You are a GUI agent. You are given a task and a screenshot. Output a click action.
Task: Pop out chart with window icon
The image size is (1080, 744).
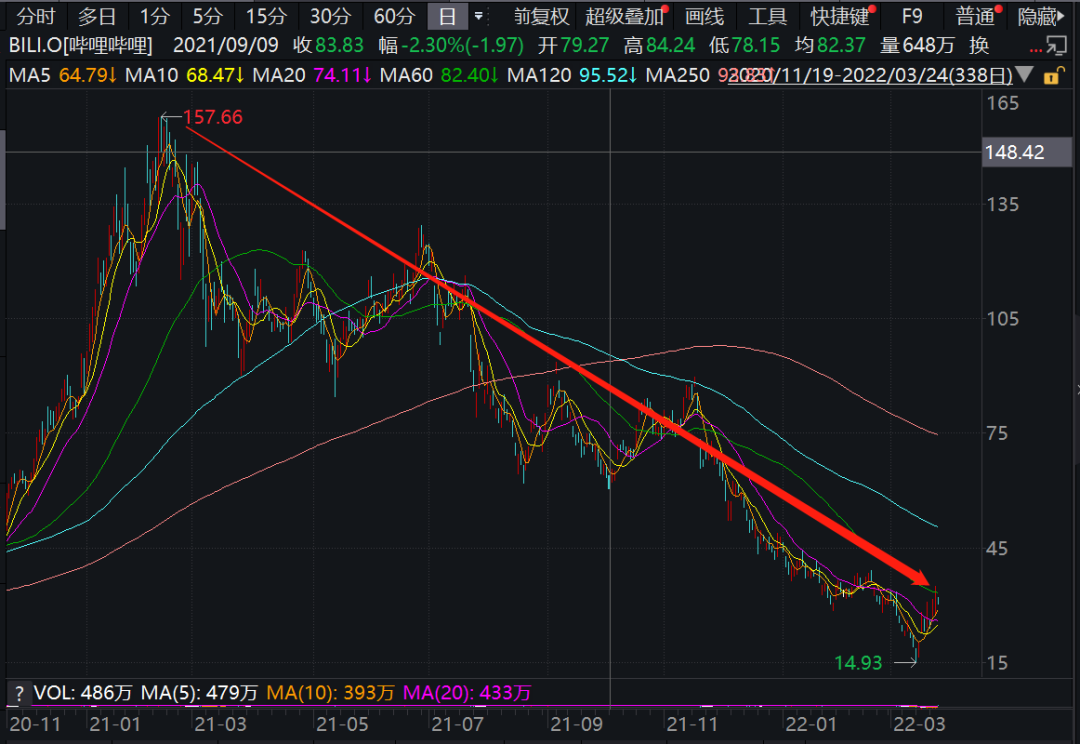1056,45
